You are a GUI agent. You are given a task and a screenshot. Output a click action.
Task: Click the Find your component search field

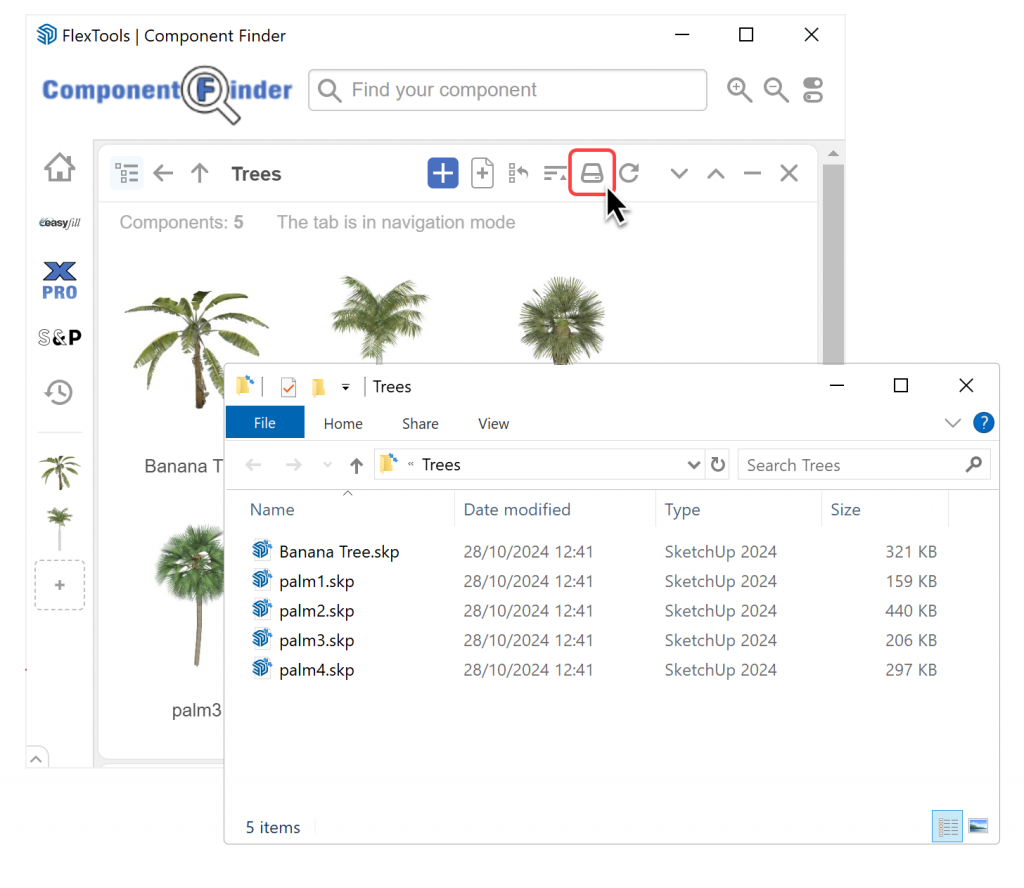coord(507,90)
